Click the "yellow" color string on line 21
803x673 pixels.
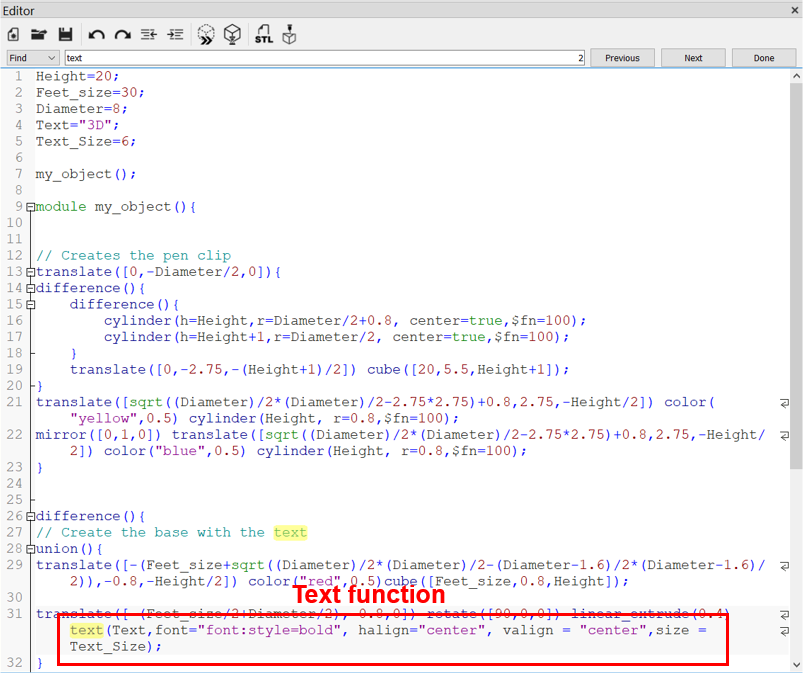pos(103,418)
